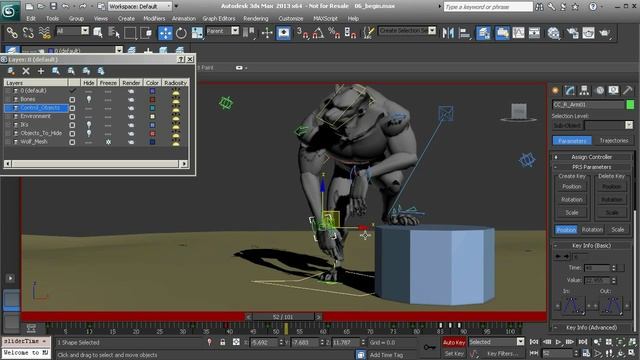
Task: Open Key Filters dialog
Action: (x=502, y=353)
